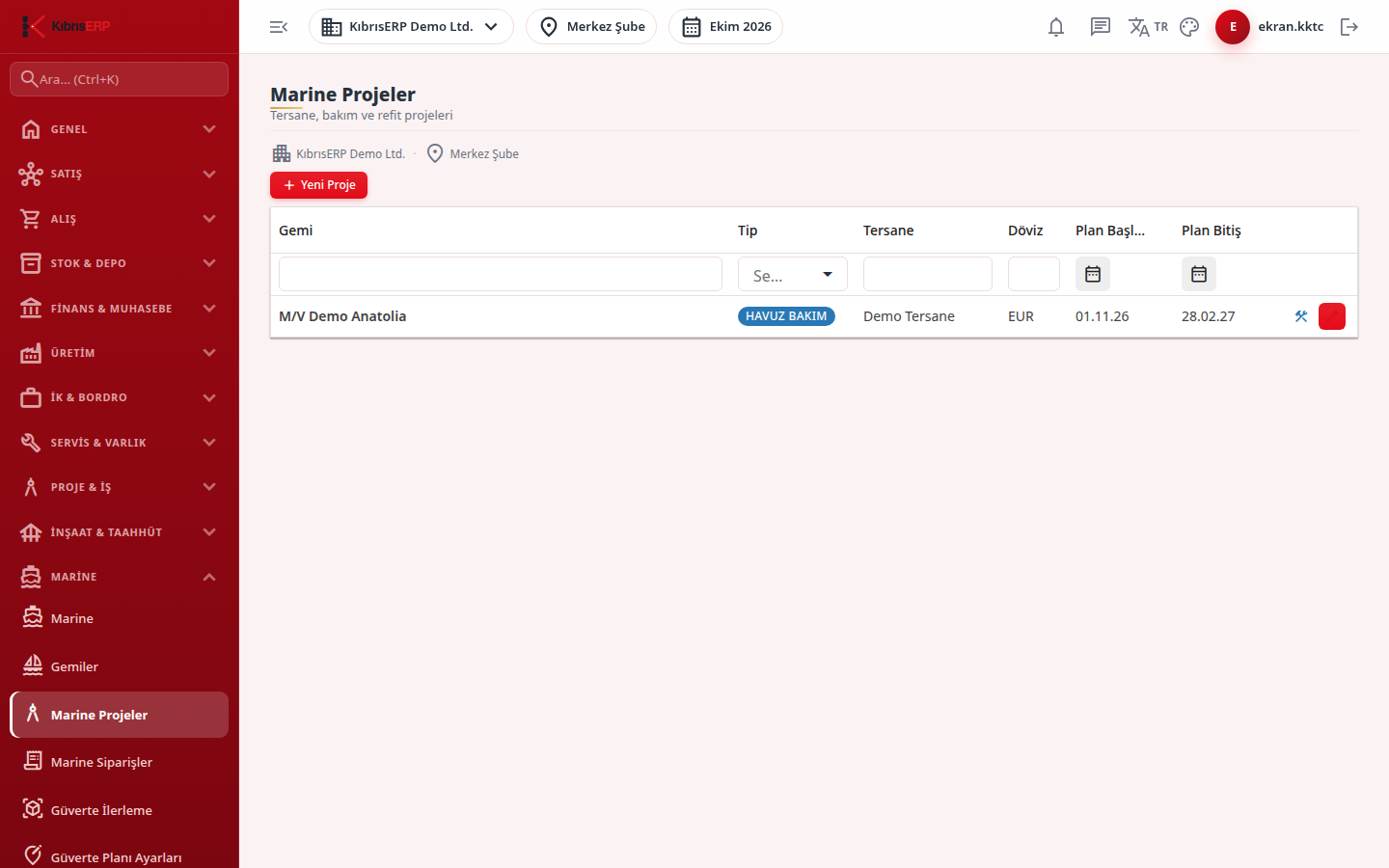
Task: Click the KıbrısERP logo
Action: [66, 26]
